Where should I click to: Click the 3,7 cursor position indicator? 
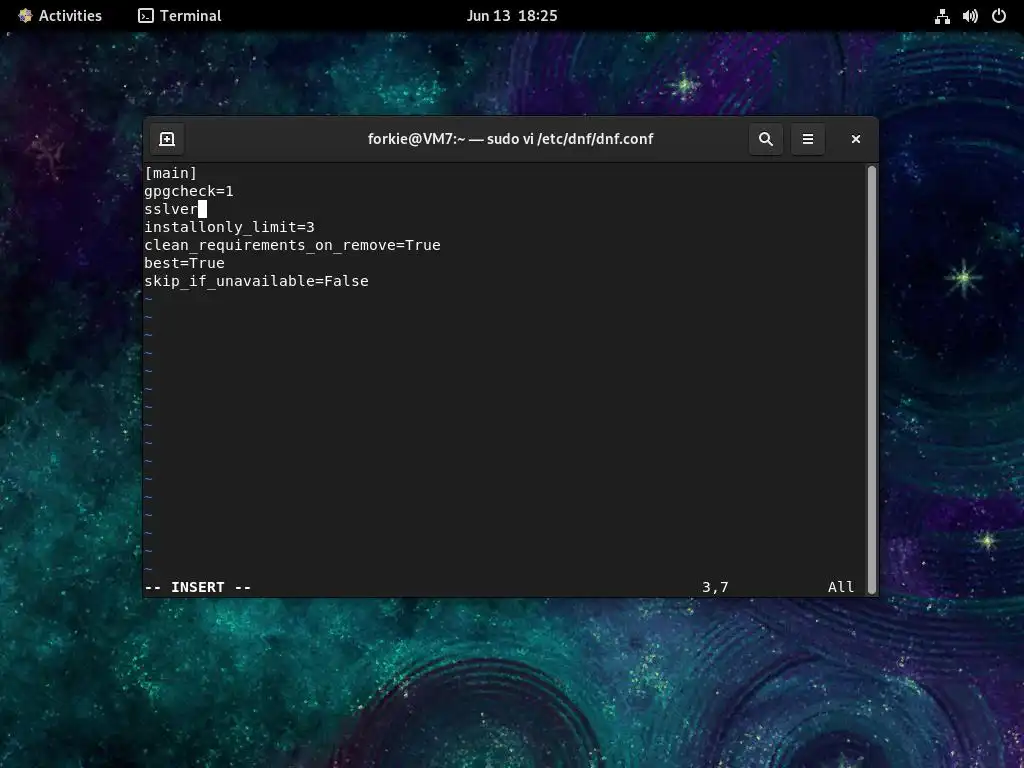pos(715,587)
